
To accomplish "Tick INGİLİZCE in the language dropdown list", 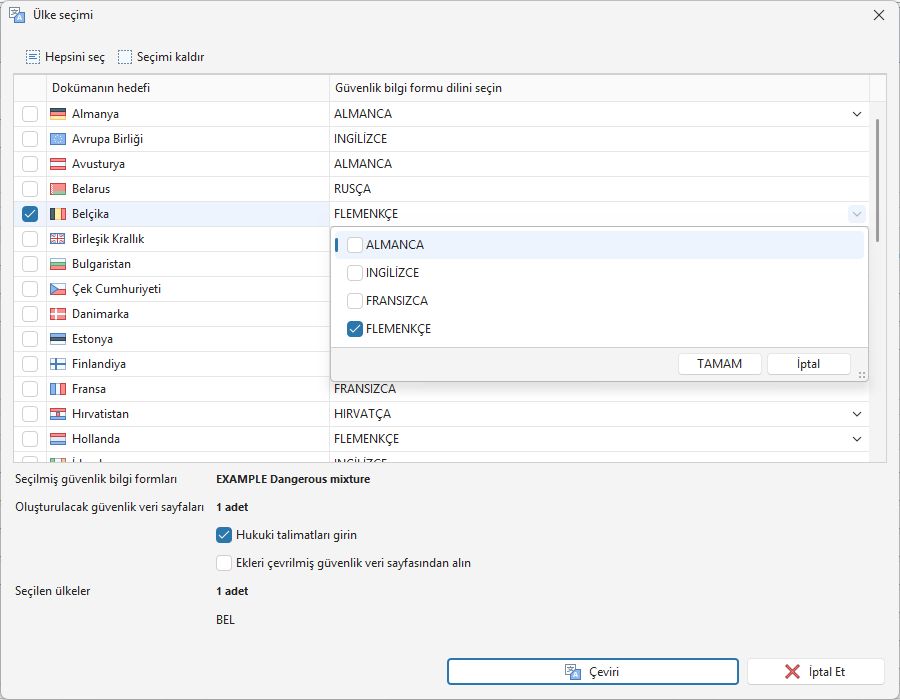I will pos(355,273).
